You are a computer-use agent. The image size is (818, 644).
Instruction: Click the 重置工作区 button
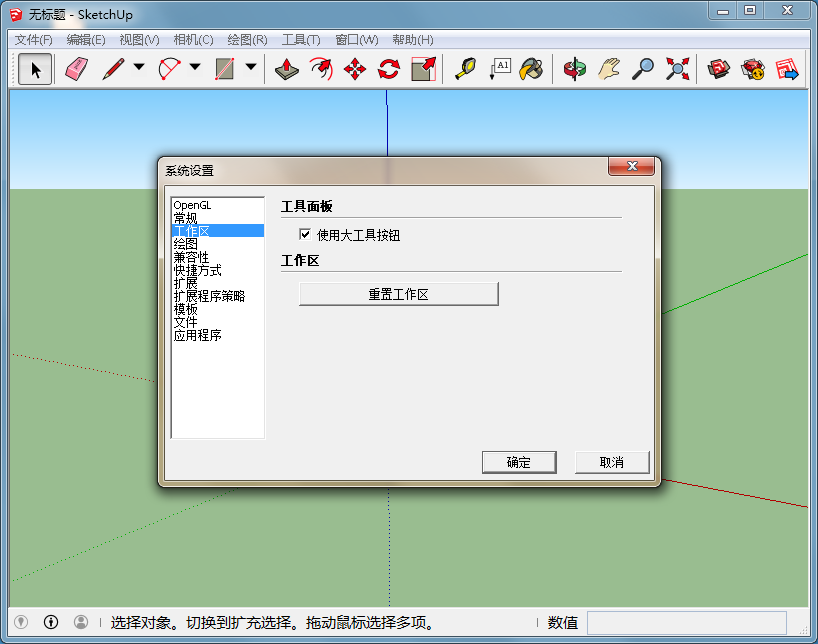[x=398, y=294]
